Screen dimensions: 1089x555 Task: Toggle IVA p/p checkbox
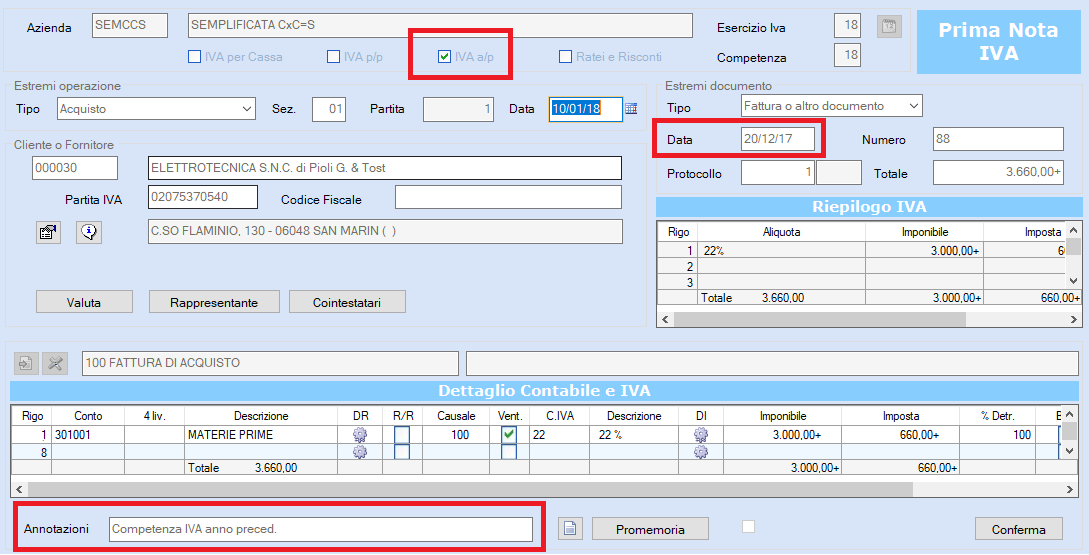[x=333, y=56]
